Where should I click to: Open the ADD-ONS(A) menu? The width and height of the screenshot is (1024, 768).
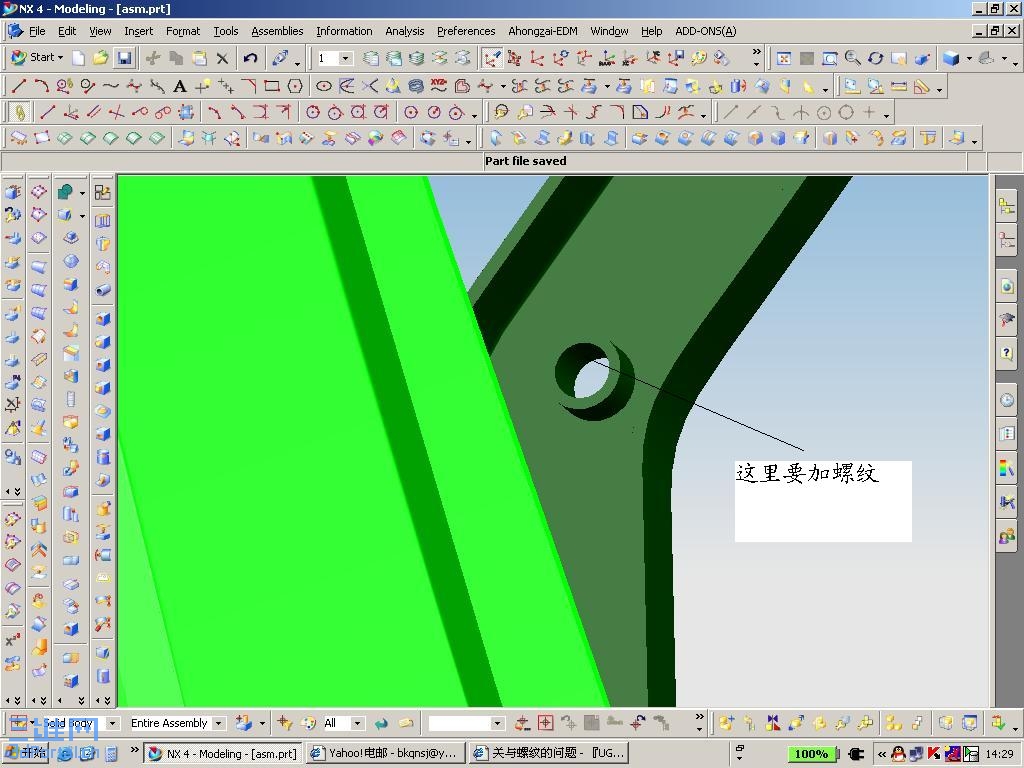(x=705, y=31)
